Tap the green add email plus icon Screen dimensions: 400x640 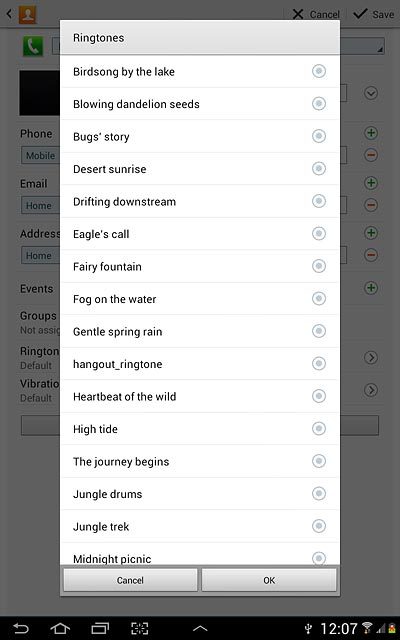point(371,182)
